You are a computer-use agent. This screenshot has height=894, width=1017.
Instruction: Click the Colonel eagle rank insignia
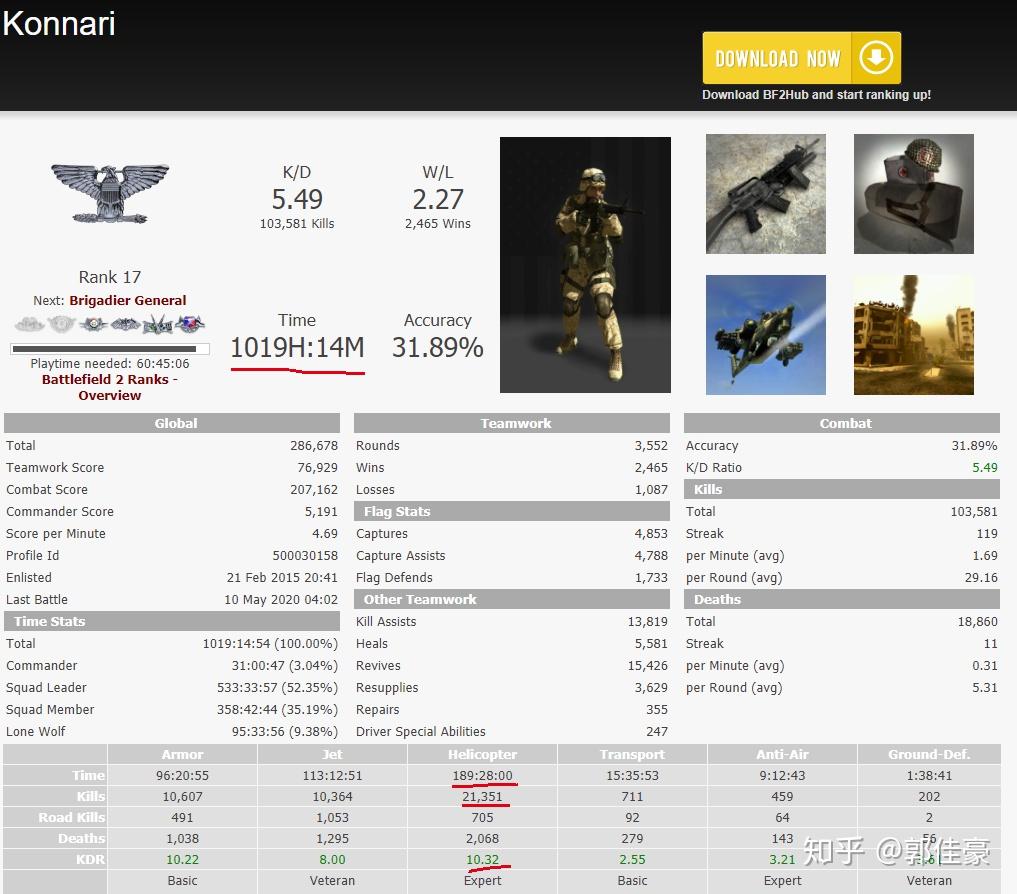point(110,193)
